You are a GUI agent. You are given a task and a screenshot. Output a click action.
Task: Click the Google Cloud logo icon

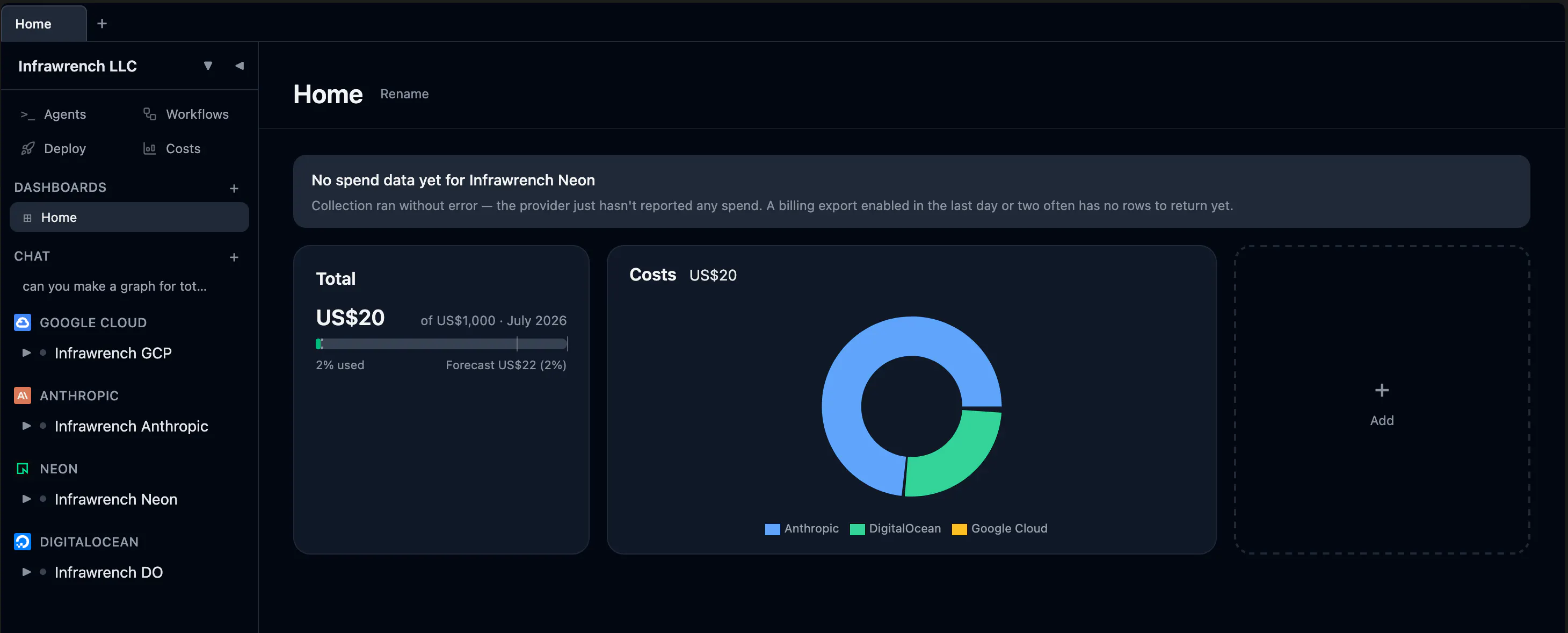click(23, 322)
